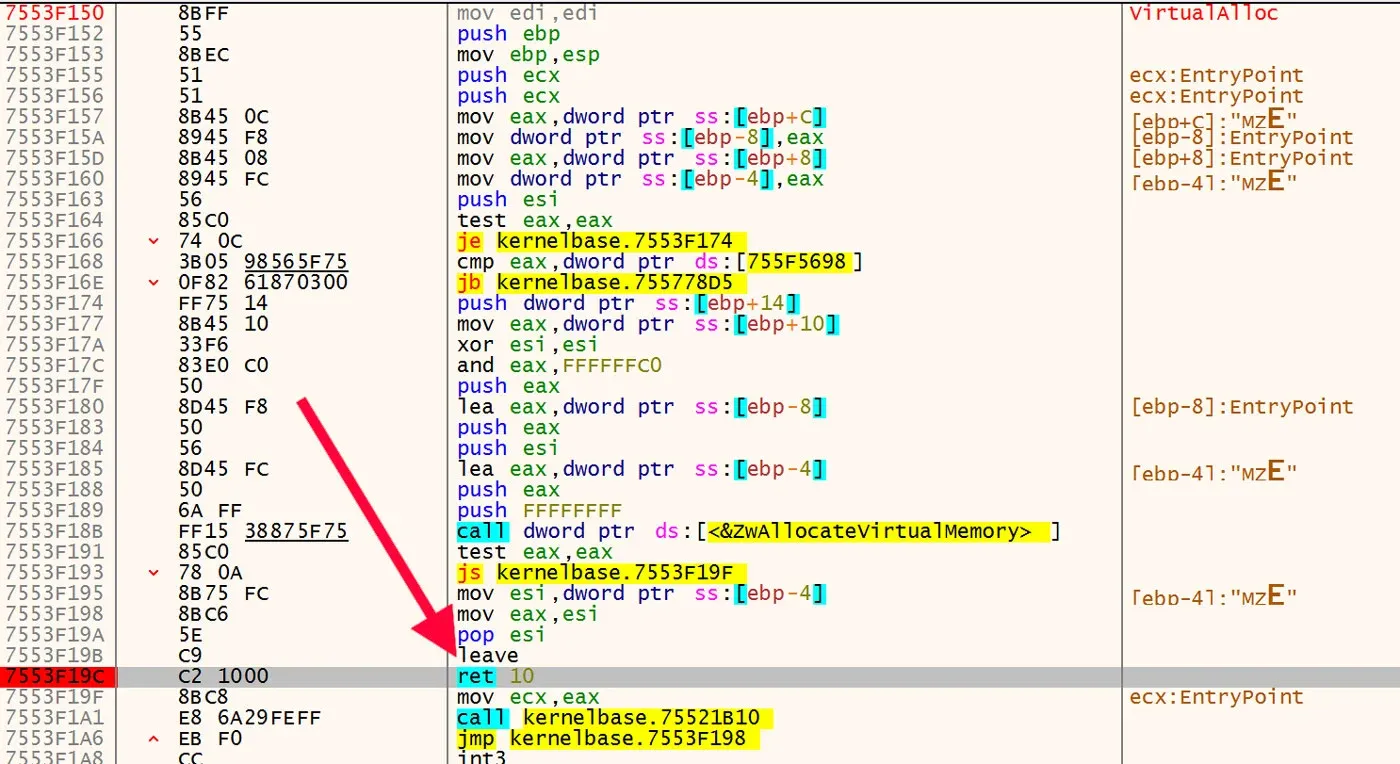Screen dimensions: 1400x764
Task: Select the jump arrow beside bytes 74 0C
Action: click(x=153, y=241)
